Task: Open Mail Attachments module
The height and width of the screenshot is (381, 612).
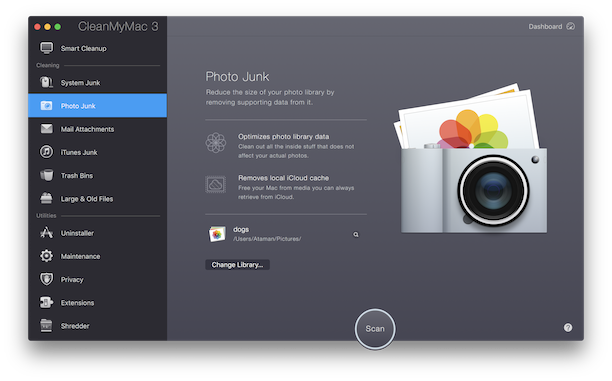Action: (98, 129)
